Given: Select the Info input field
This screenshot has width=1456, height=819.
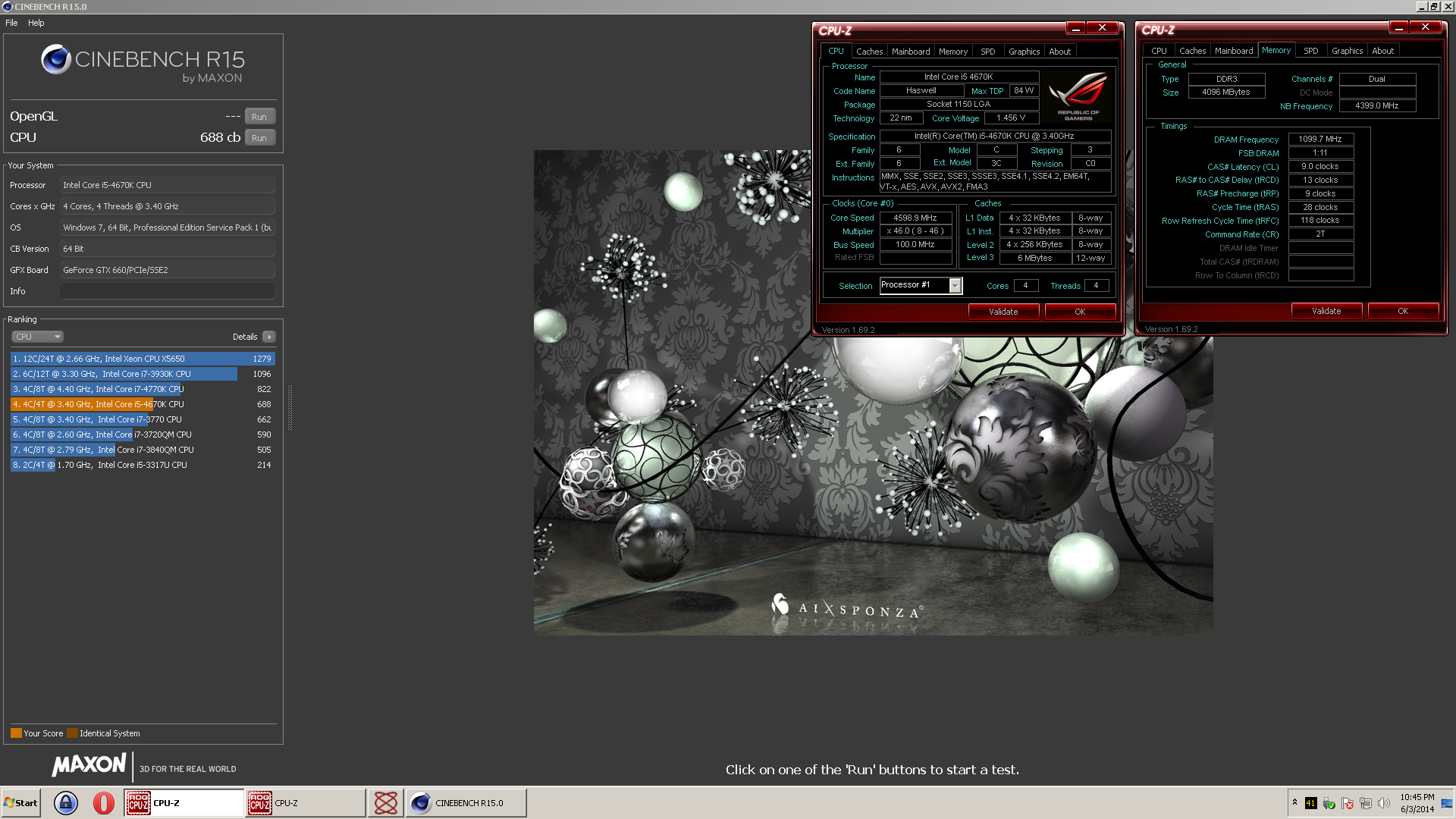Looking at the screenshot, I should point(167,291).
